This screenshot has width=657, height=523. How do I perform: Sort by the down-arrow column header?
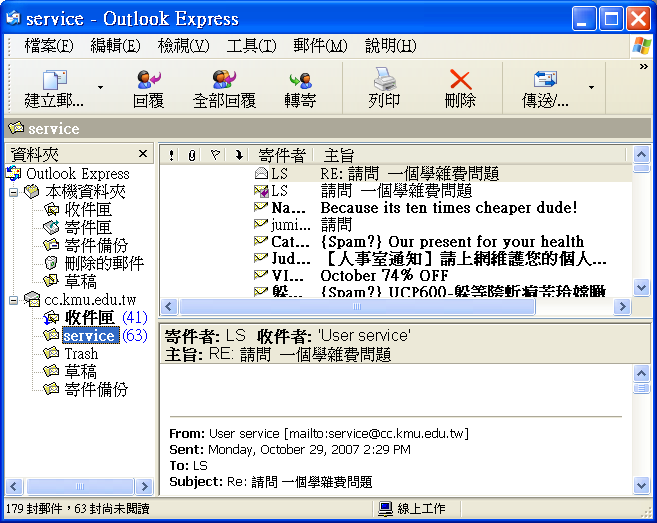239,155
